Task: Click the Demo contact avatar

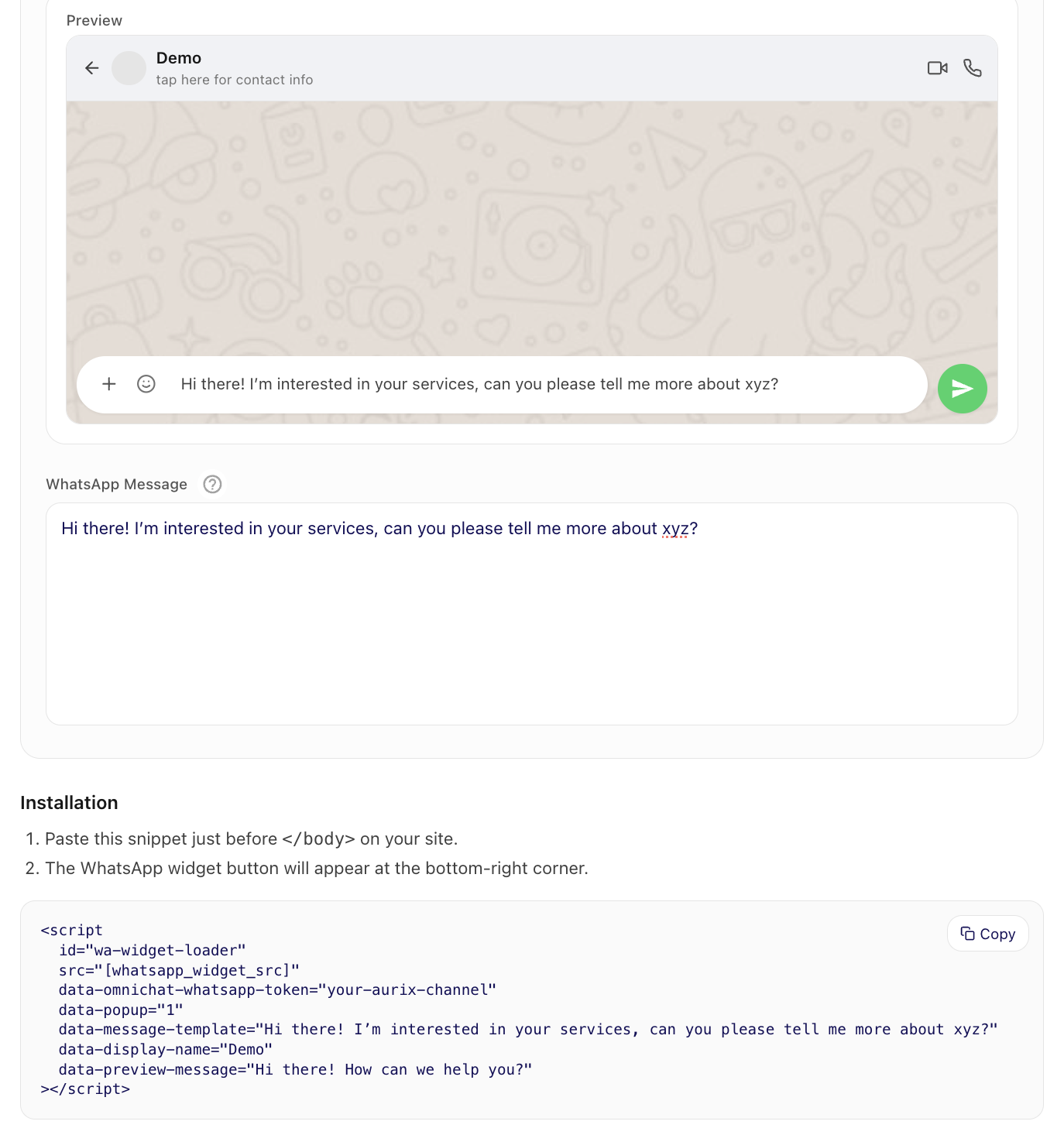Action: point(129,68)
